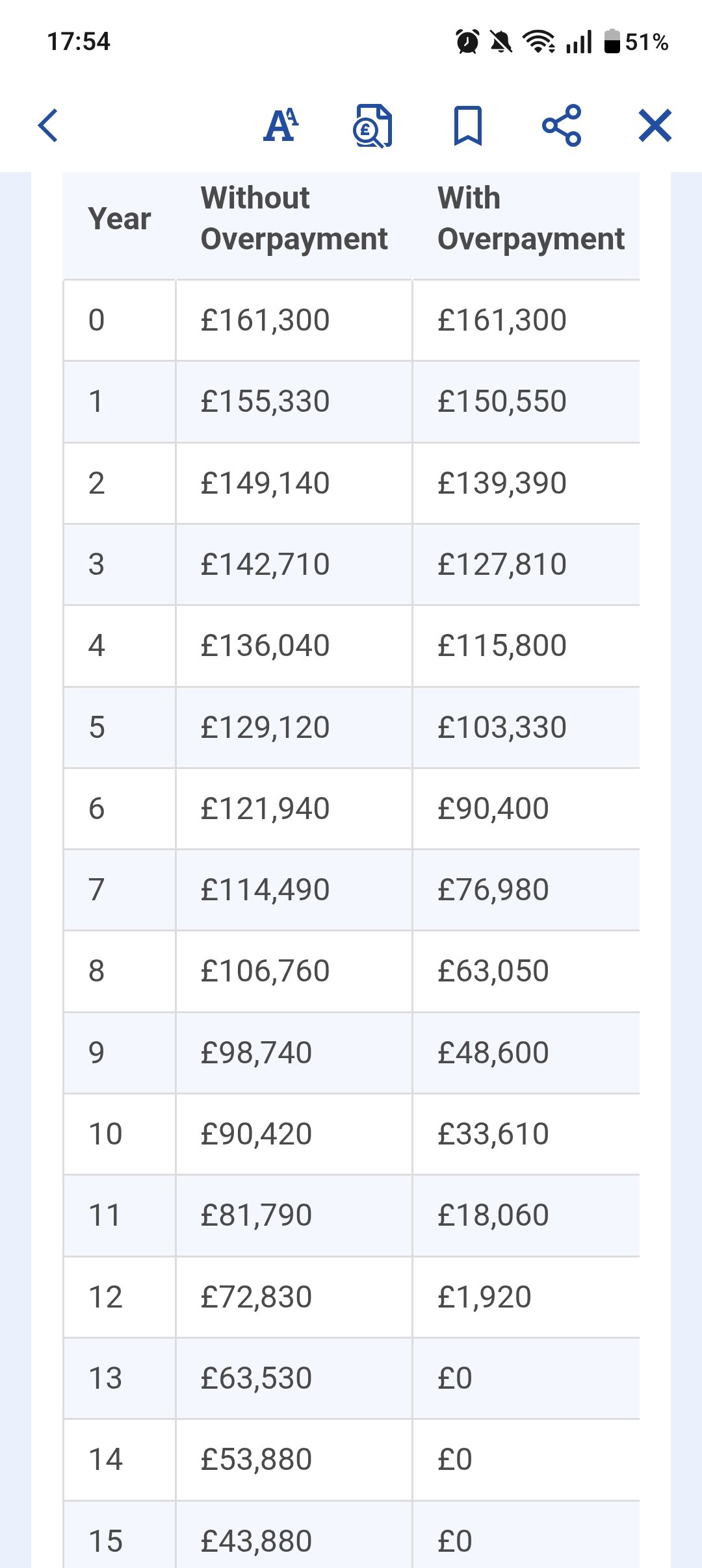Tap the pound document search icon
Viewport: 702px width, 1568px height.
click(x=373, y=125)
